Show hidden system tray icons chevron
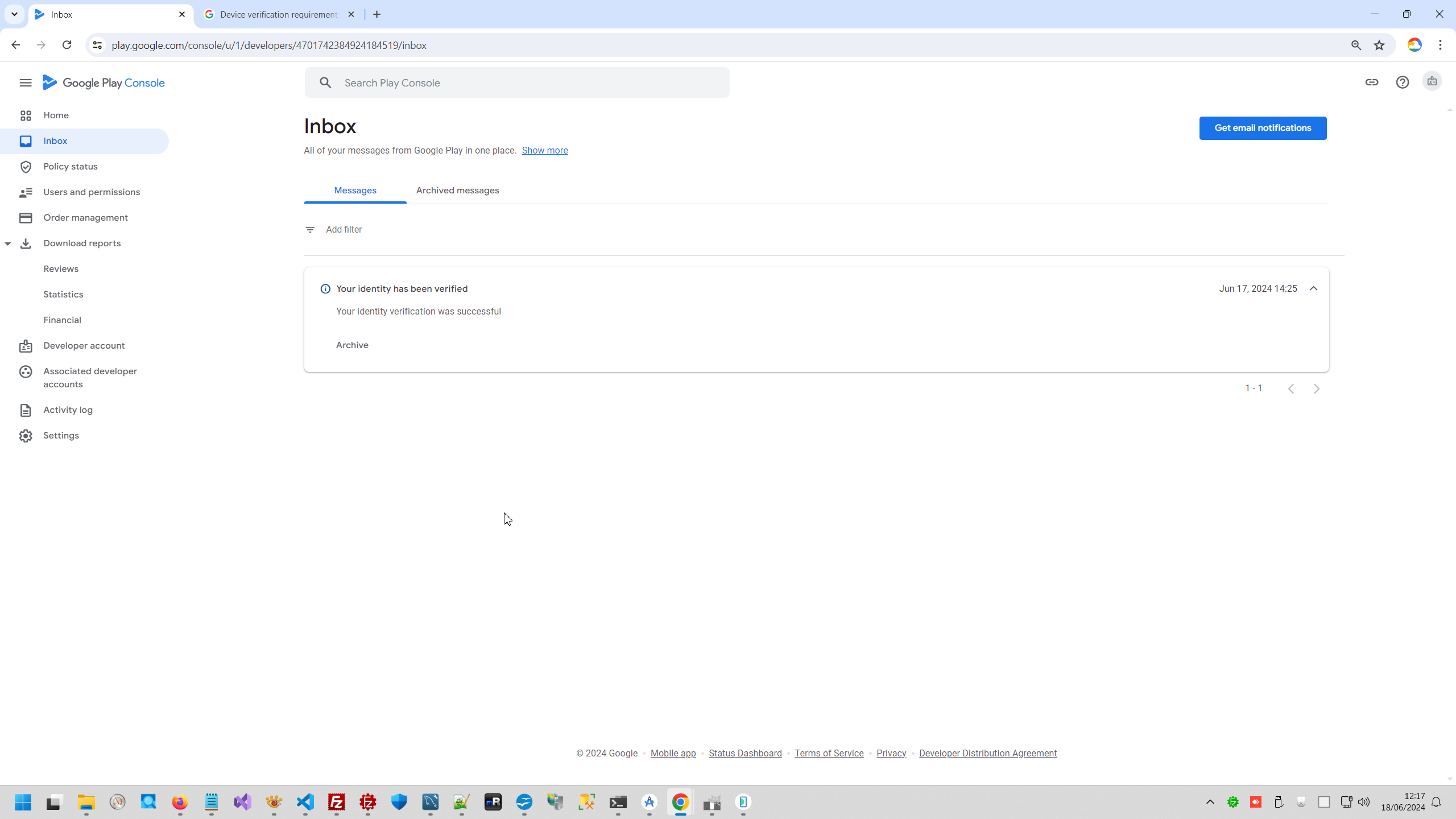 [1210, 803]
